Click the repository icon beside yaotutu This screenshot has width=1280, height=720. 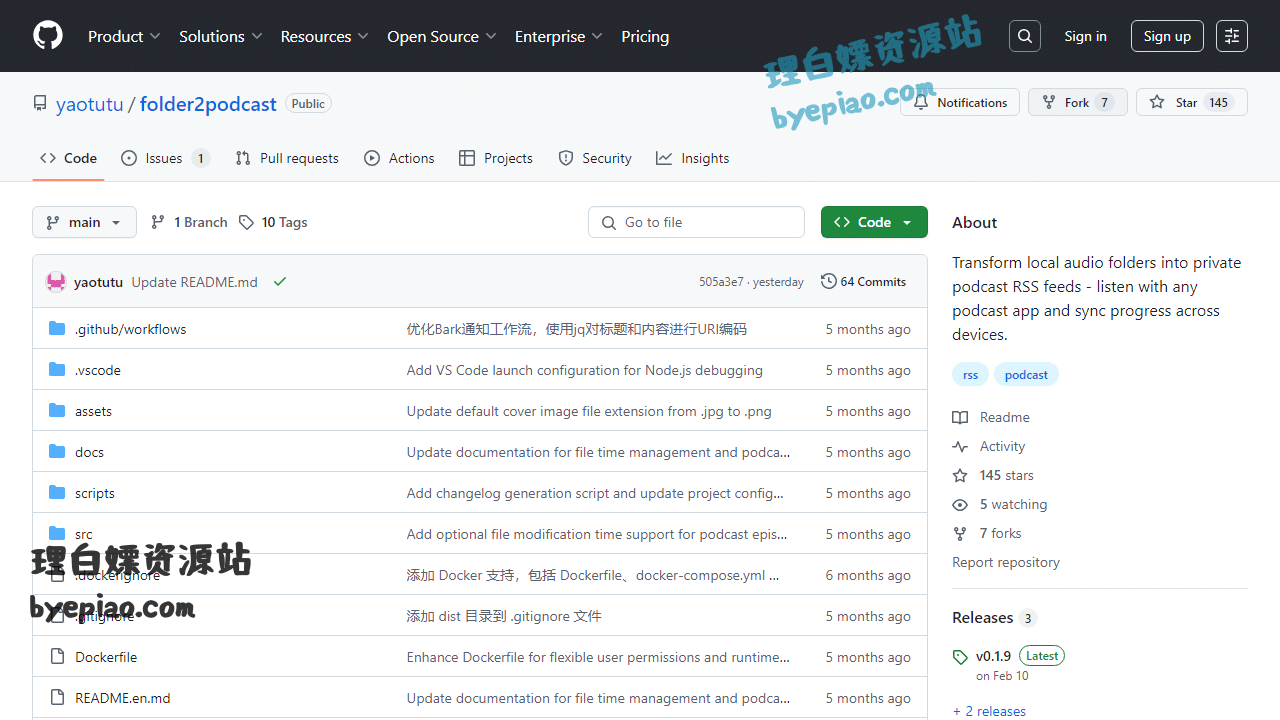click(x=40, y=103)
